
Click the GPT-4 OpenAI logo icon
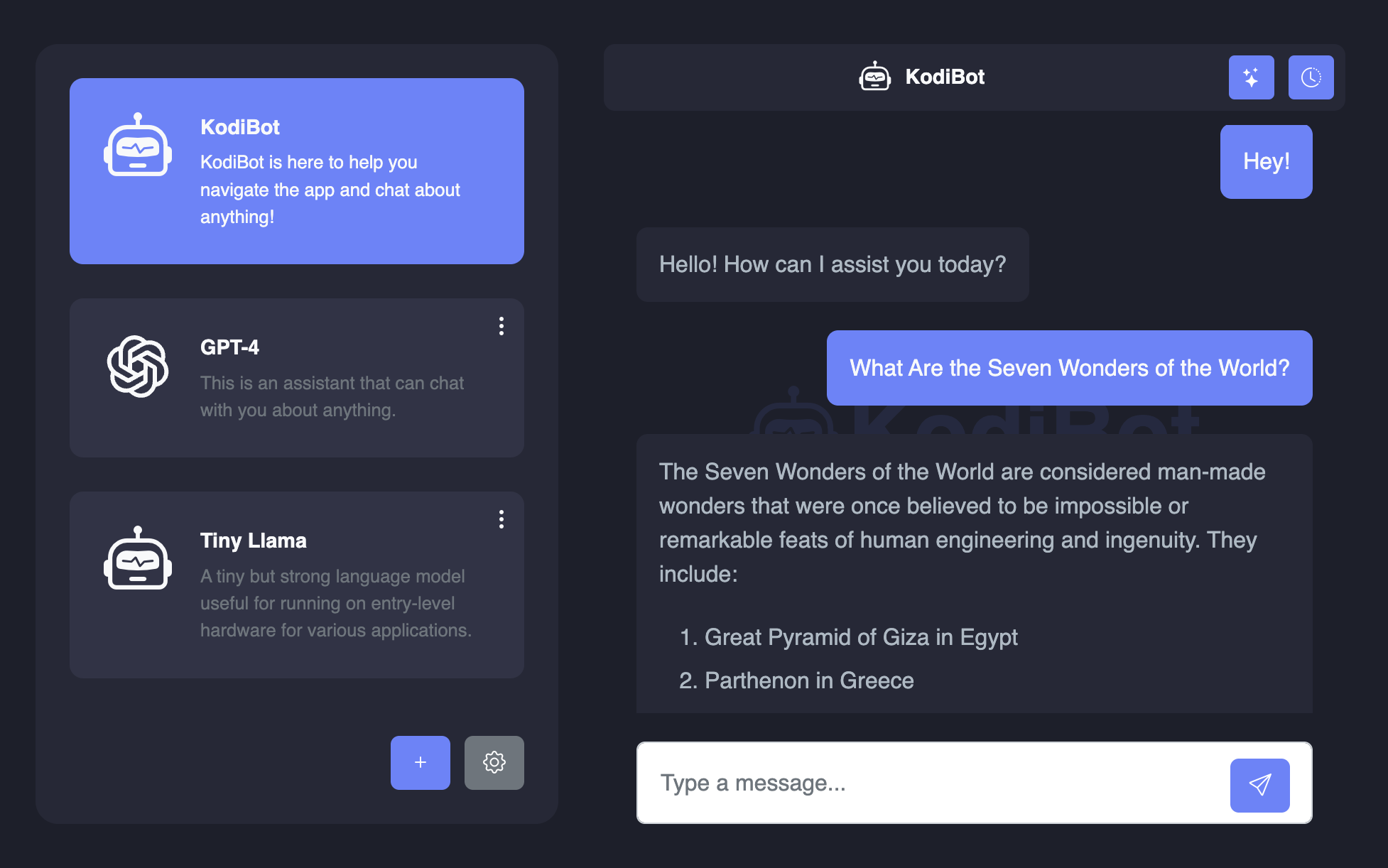click(139, 364)
